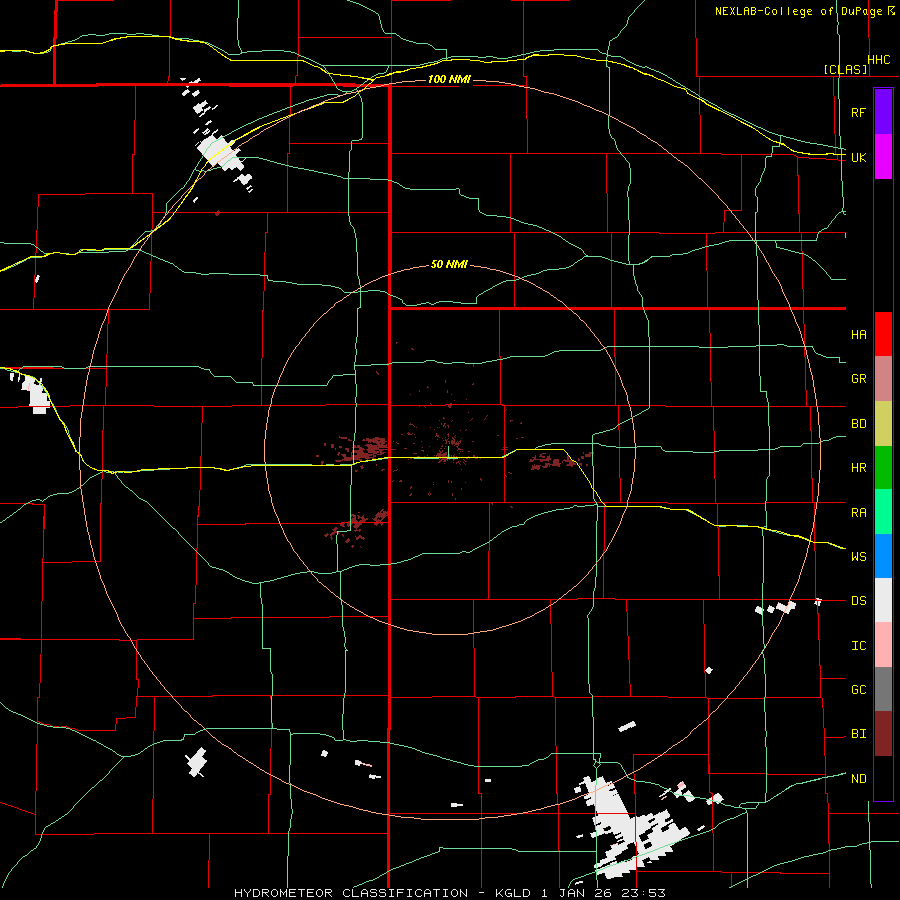
Task: Click the UK magenta legend swatch
Action: 883,157
